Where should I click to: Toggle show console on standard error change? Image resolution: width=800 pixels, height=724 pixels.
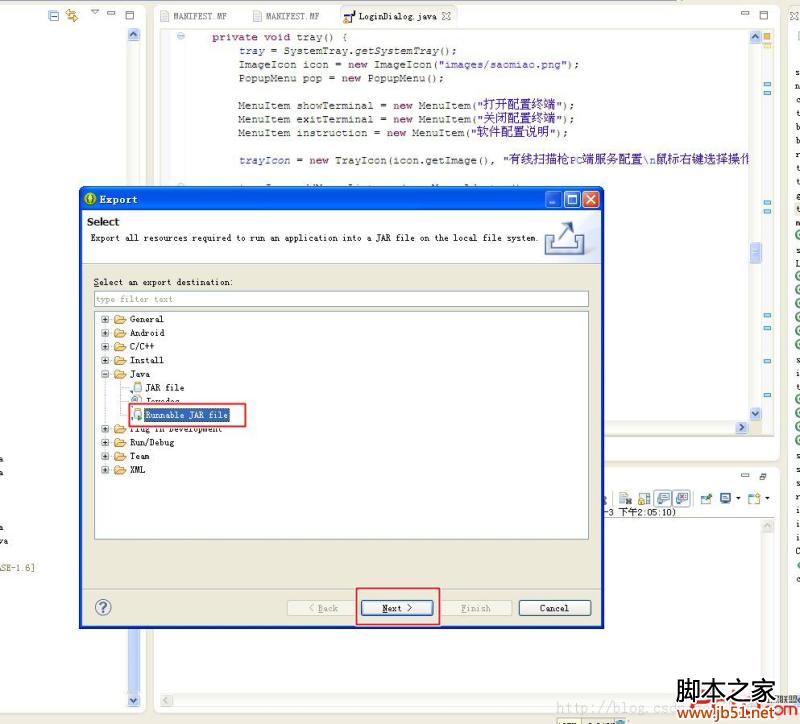(681, 498)
